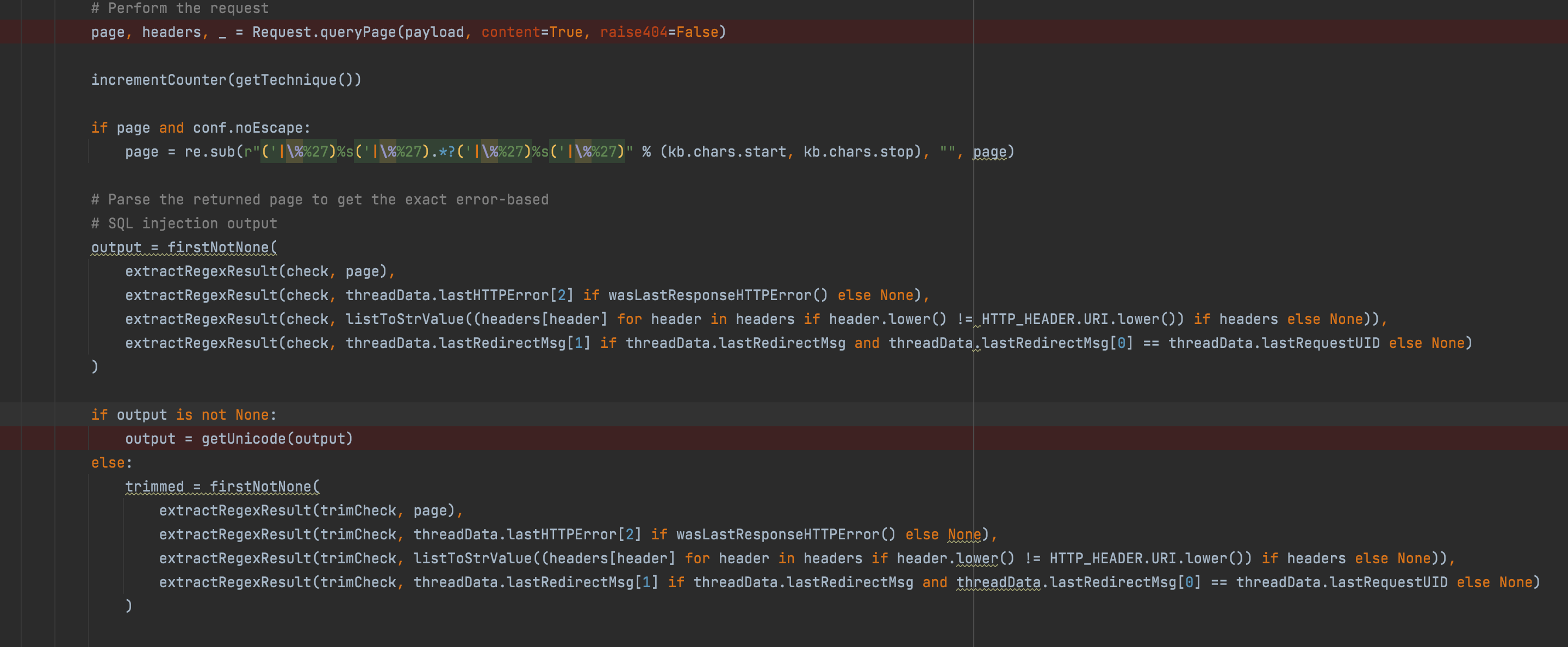Click the underlined 'trimmed = firstNotNone(' line
Viewport: 1568px width, 647px height.
(222, 486)
